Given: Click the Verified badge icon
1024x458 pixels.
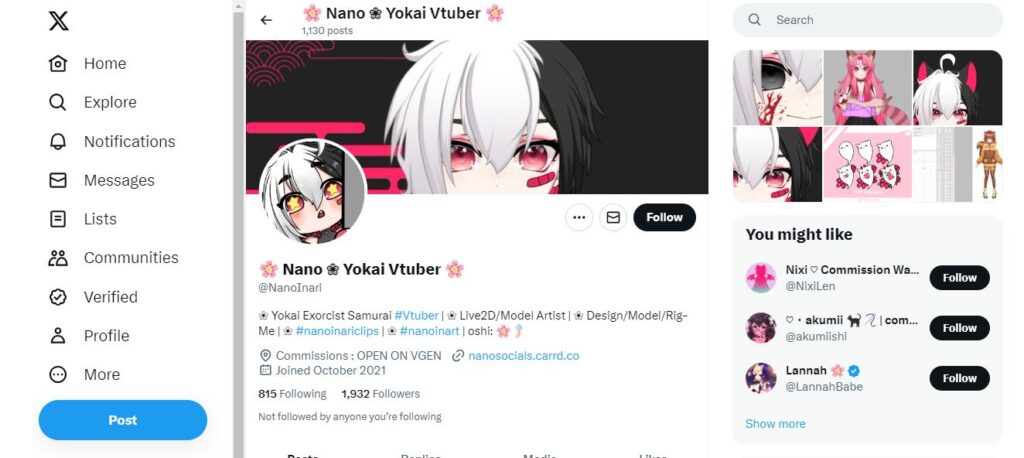Looking at the screenshot, I should [58, 297].
